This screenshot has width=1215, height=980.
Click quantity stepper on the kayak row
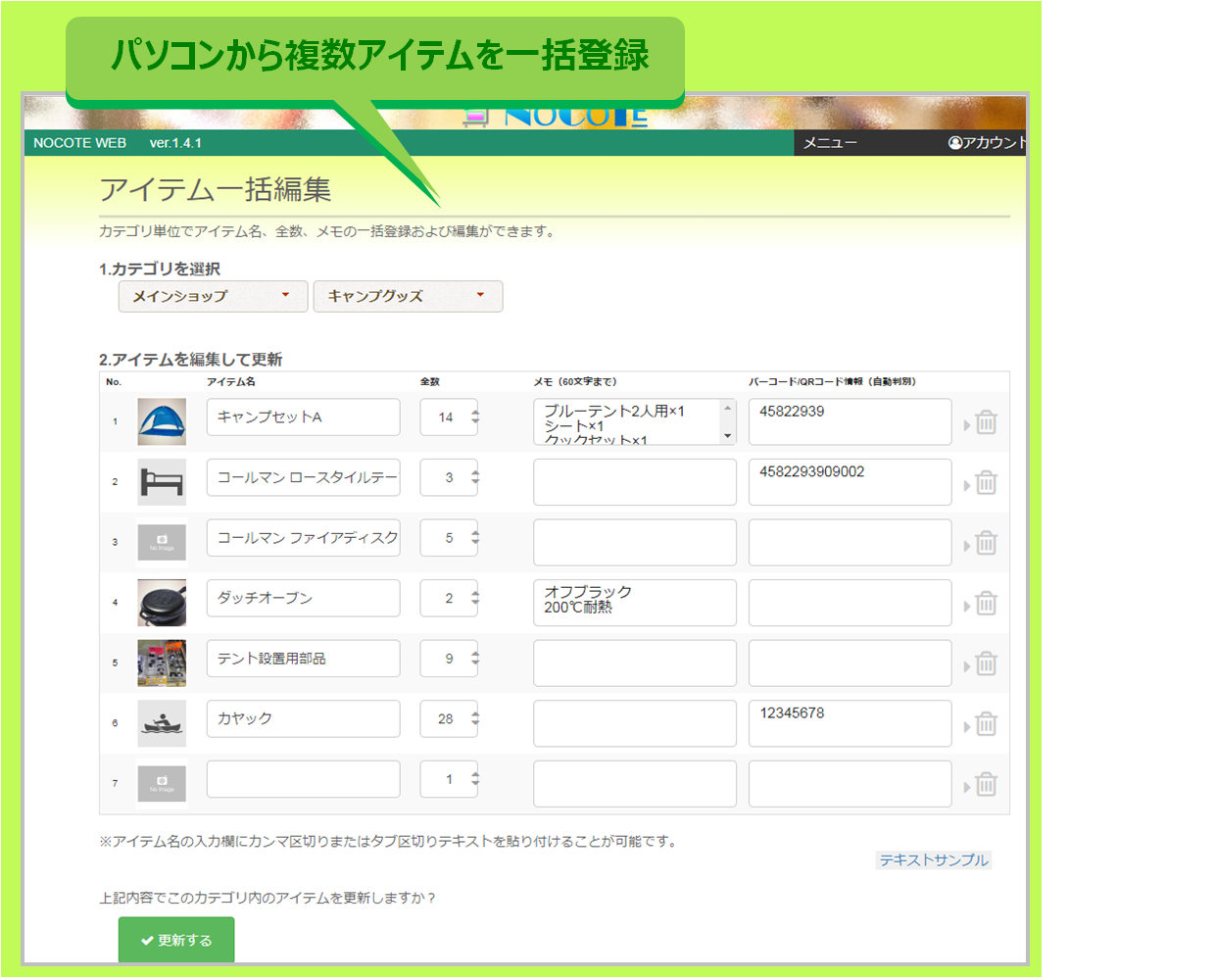click(x=475, y=718)
